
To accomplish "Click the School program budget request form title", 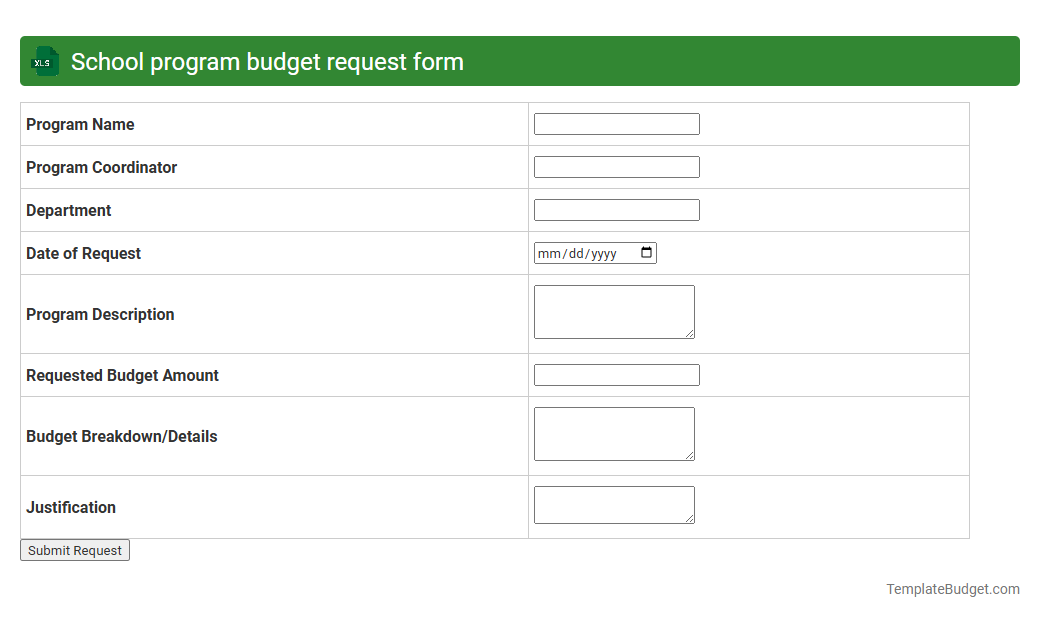I will click(x=266, y=61).
